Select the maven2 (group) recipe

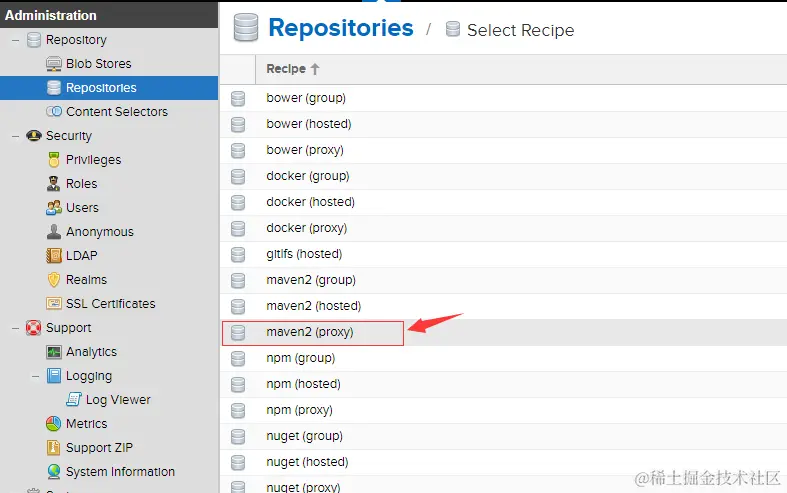coord(503,280)
